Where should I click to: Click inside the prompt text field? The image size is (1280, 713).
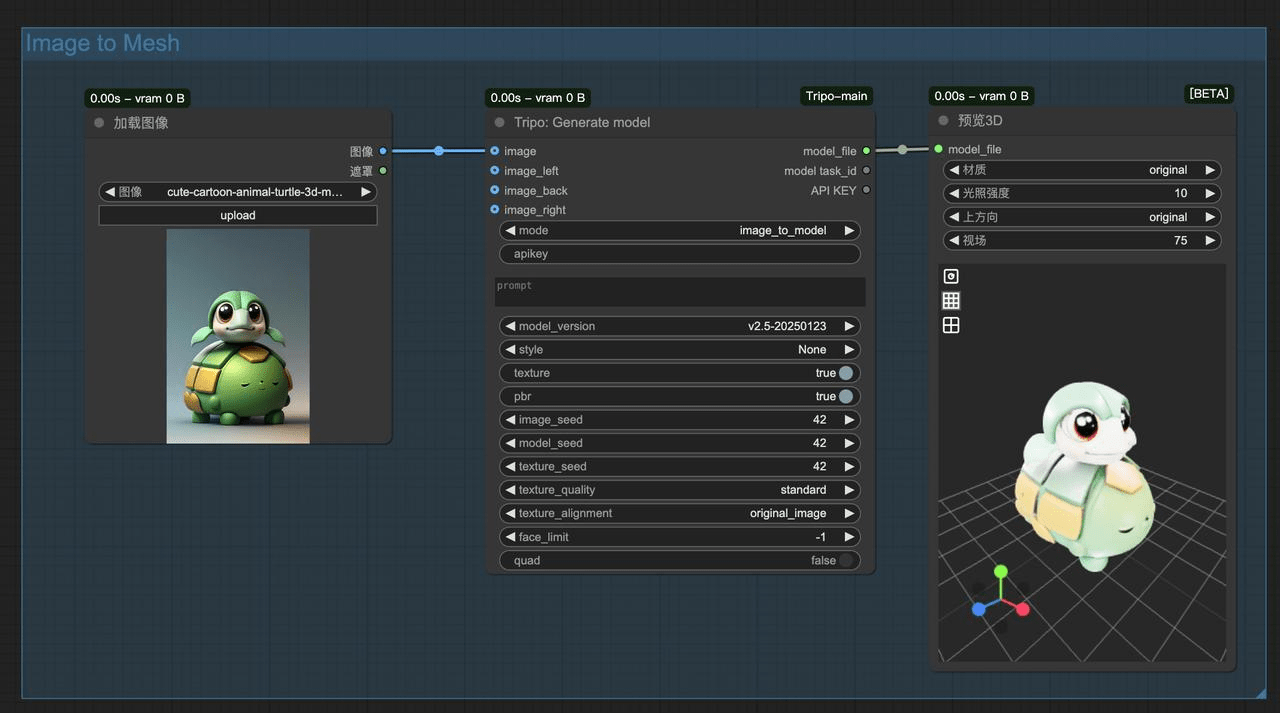coord(680,291)
